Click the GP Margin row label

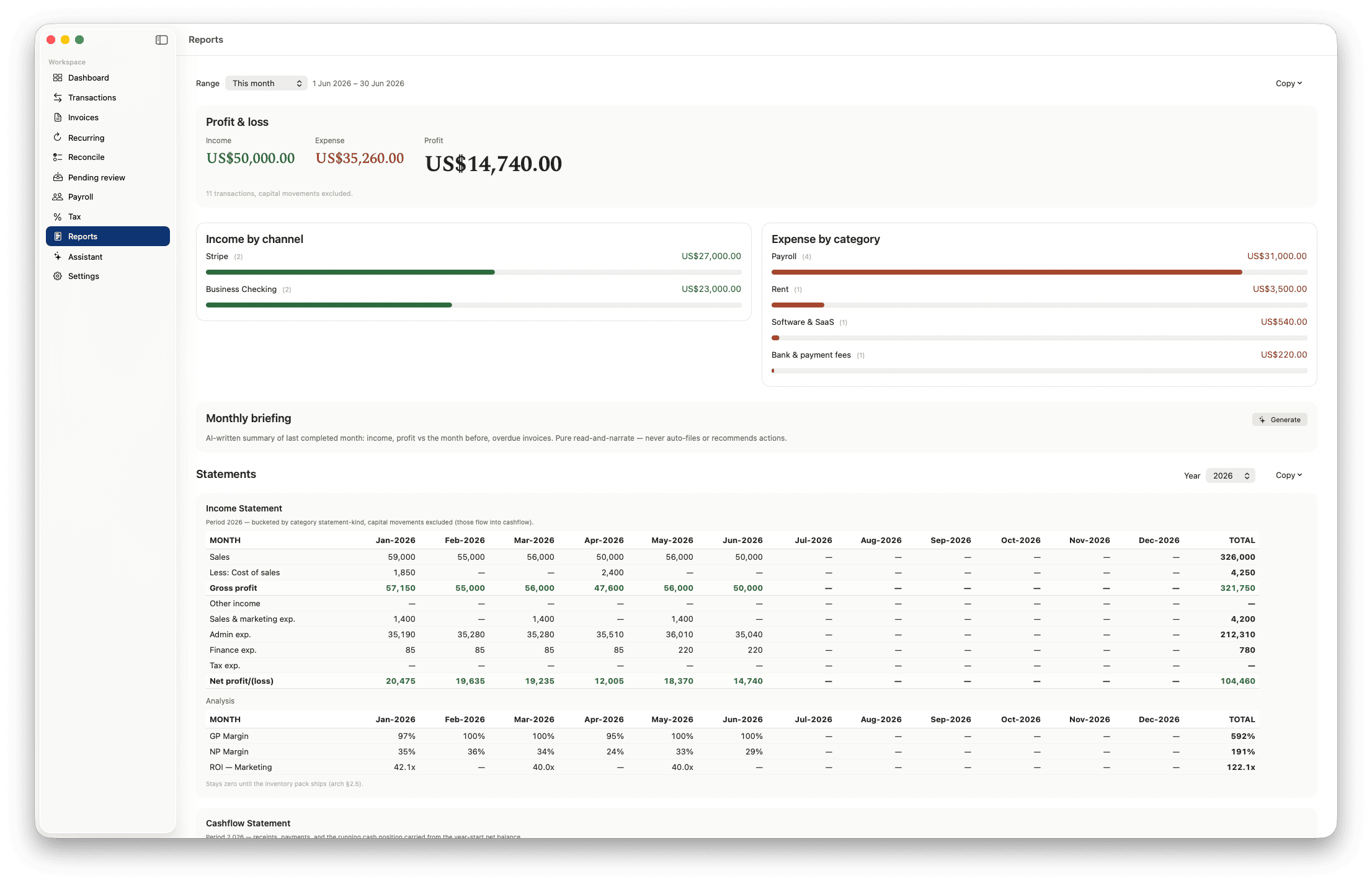tap(229, 736)
